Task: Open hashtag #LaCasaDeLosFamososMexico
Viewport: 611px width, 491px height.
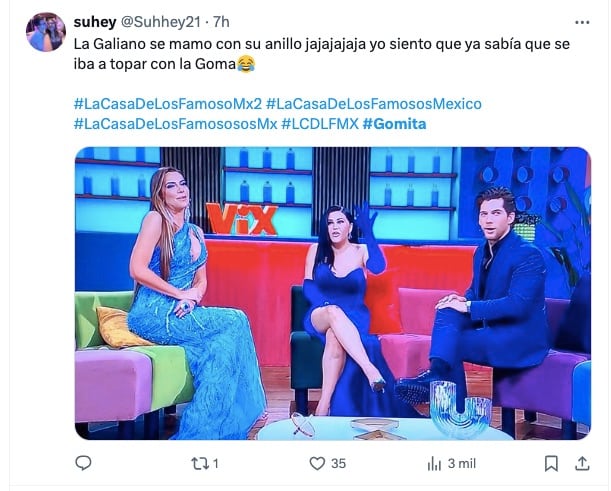Action: 374,104
